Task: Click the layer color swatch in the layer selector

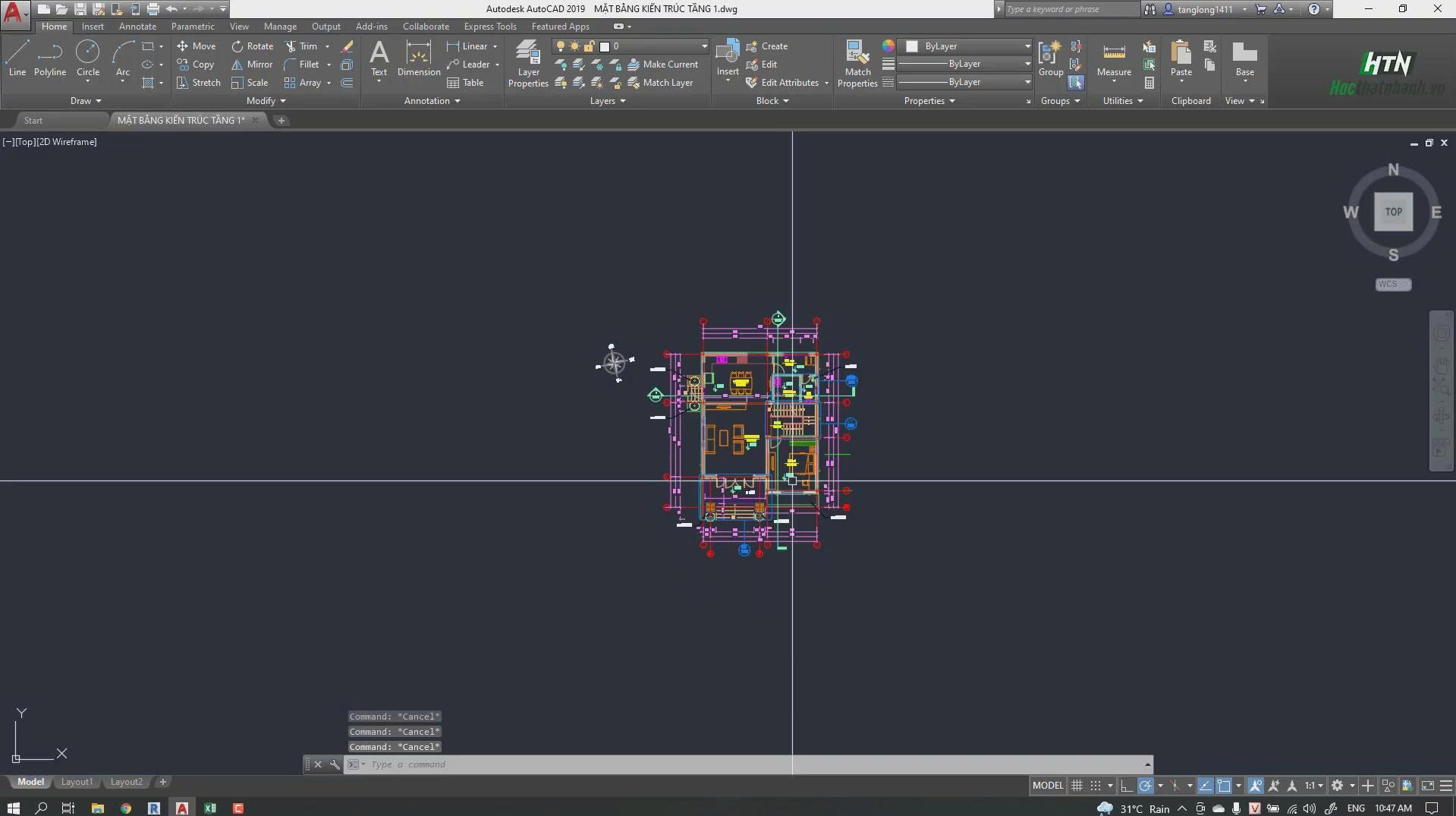Action: click(605, 46)
